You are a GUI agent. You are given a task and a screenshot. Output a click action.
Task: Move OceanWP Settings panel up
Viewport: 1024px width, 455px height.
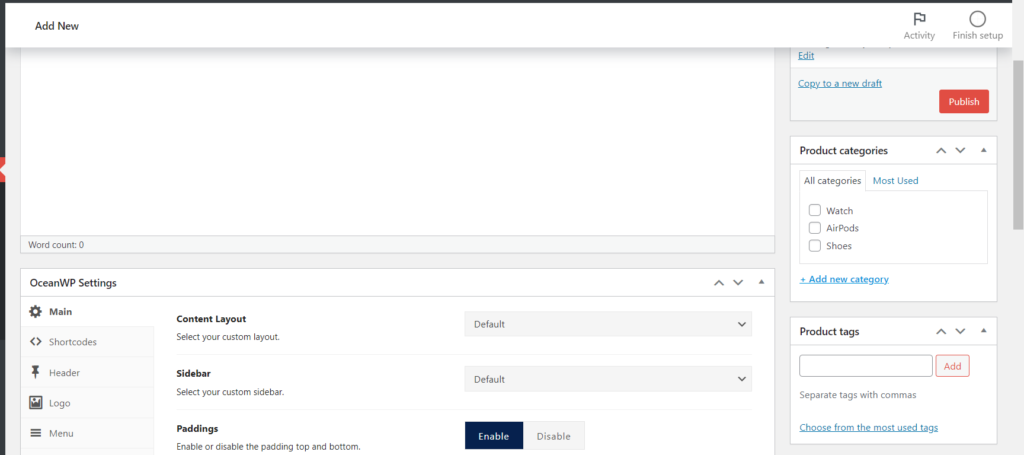718,283
